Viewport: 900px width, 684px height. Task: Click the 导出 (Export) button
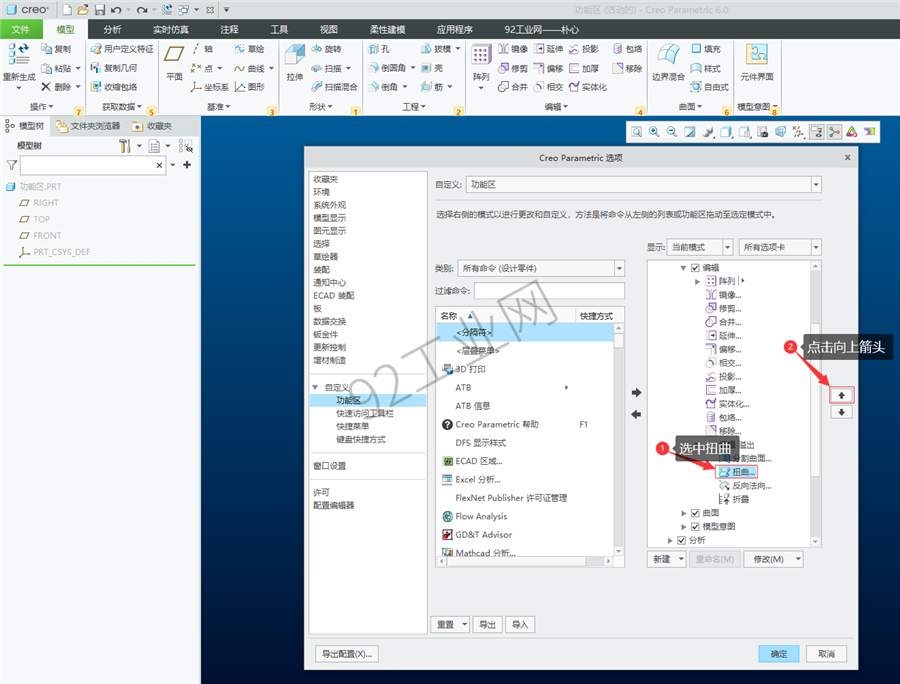click(x=487, y=624)
